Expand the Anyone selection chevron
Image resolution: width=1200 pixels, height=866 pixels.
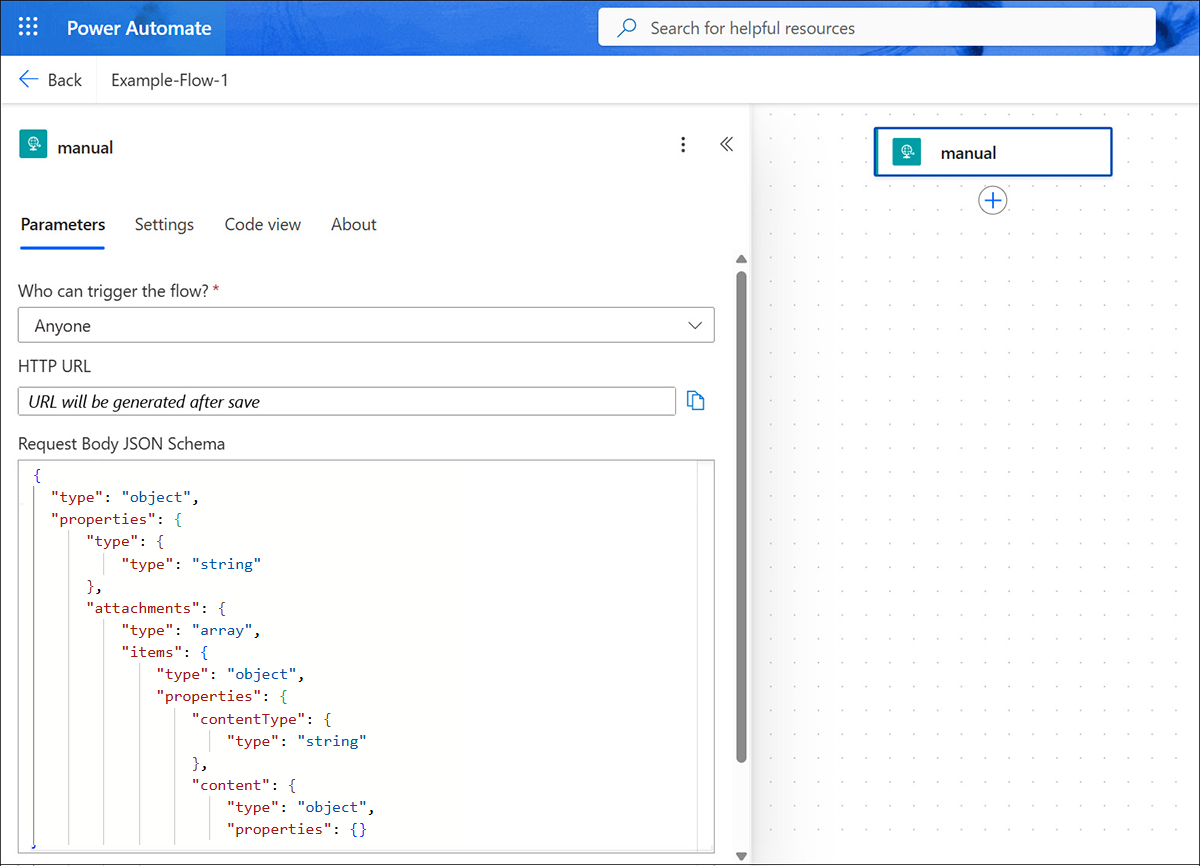click(x=694, y=324)
